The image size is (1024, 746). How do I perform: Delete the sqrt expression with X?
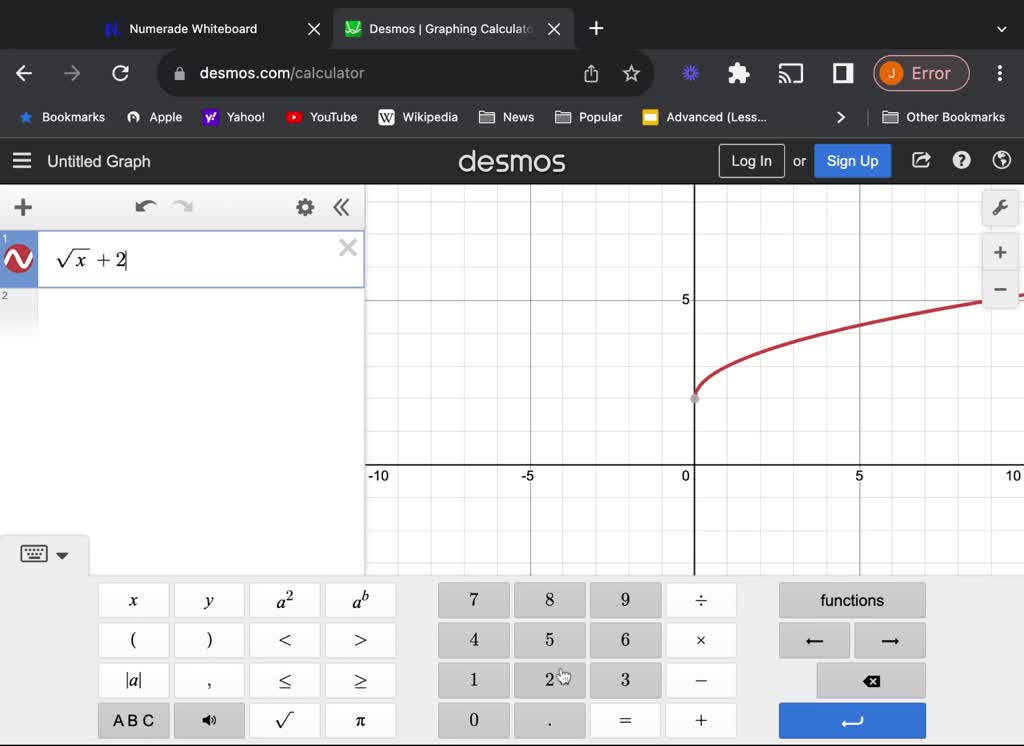348,247
